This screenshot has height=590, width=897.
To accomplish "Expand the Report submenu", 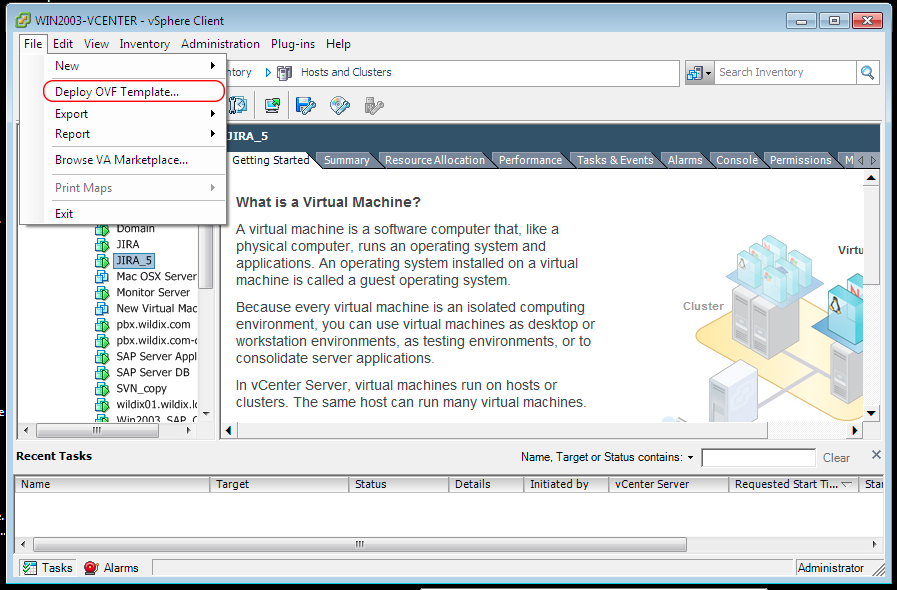I will click(213, 134).
